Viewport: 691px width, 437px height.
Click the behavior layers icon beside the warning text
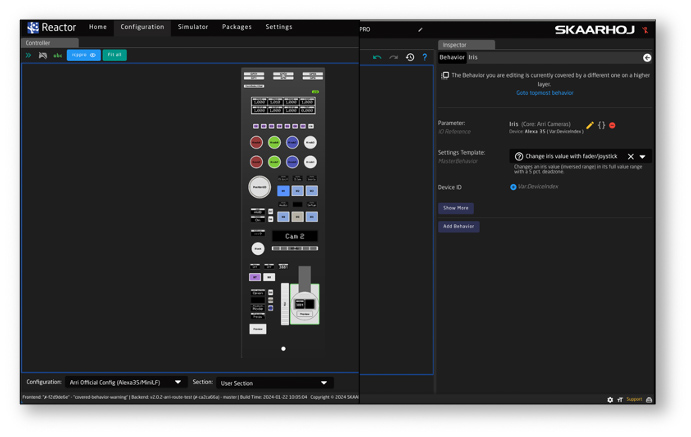point(445,76)
